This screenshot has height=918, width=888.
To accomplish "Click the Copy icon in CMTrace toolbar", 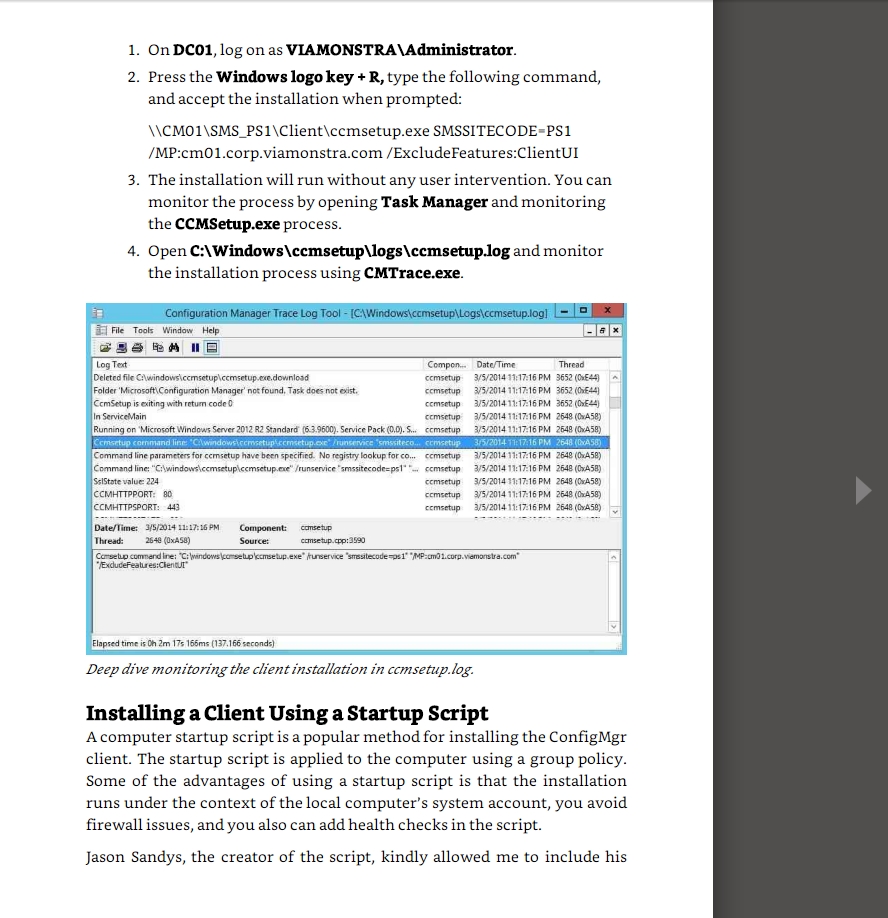I will (157, 347).
